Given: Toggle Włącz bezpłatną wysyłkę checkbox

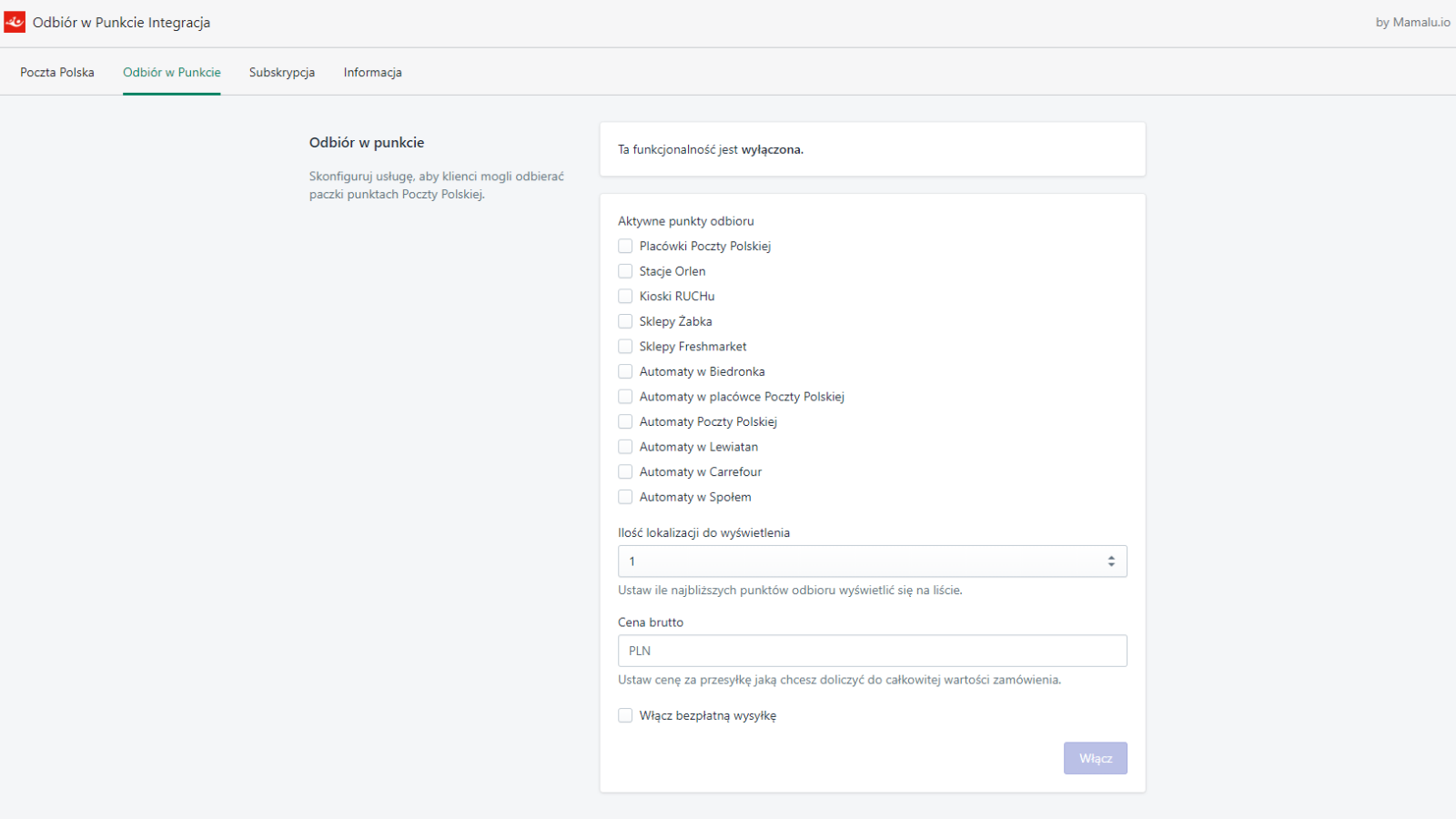Looking at the screenshot, I should (x=625, y=715).
